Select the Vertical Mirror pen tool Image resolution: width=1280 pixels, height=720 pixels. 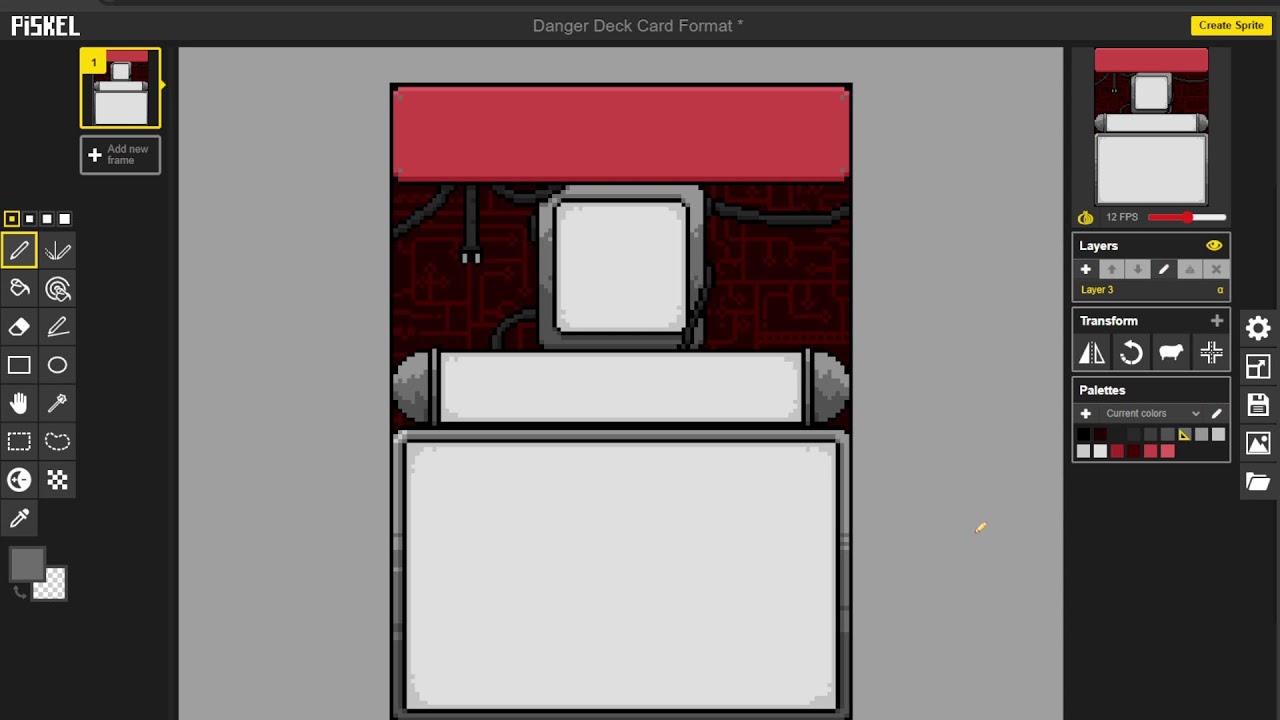tap(57, 250)
